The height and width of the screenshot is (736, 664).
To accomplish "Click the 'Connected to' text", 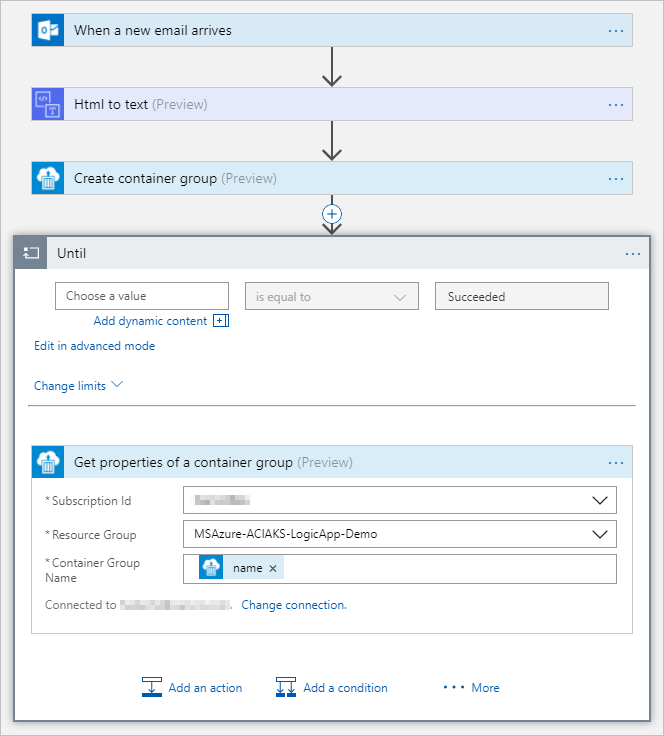I will [x=80, y=605].
